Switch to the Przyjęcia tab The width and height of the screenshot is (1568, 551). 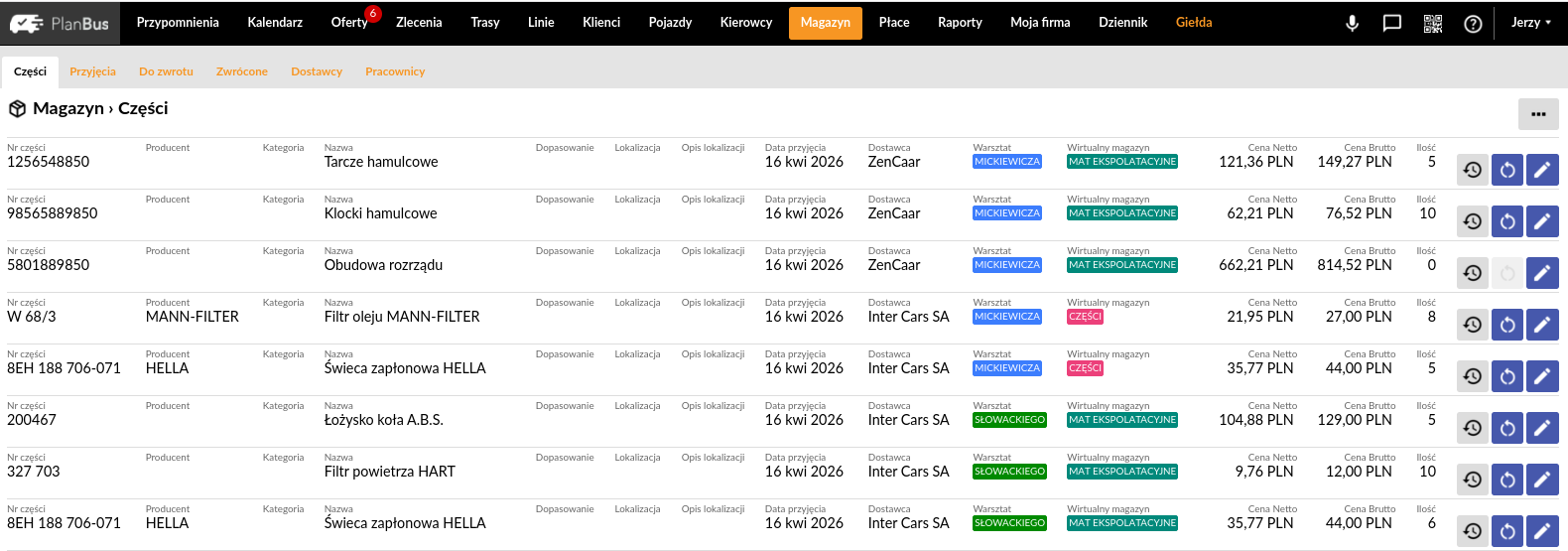tap(92, 71)
